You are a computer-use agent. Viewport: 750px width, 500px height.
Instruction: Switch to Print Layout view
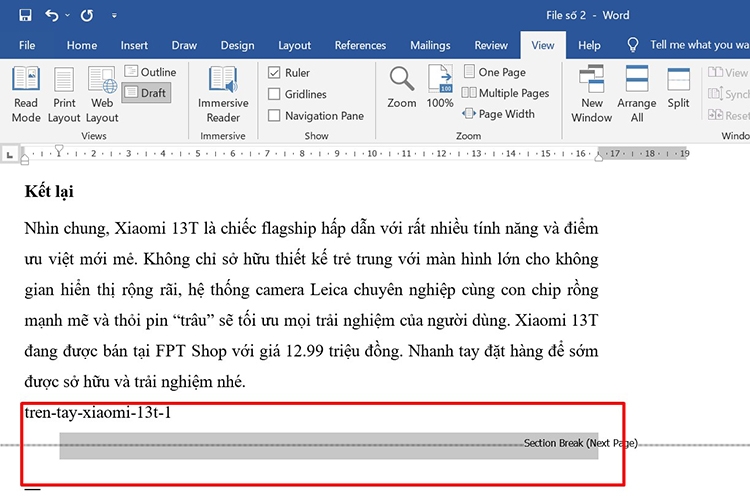[x=64, y=95]
